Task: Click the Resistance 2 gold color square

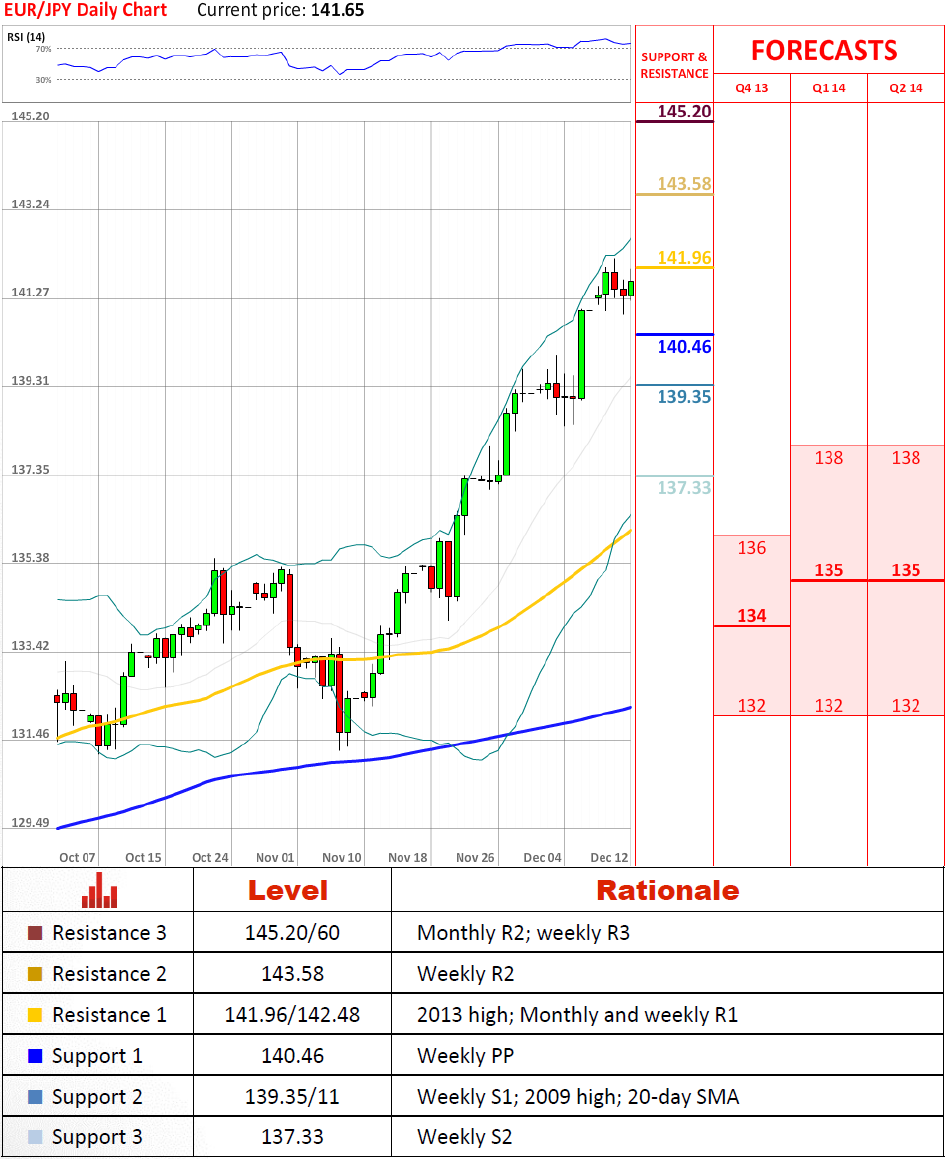Action: (35, 974)
